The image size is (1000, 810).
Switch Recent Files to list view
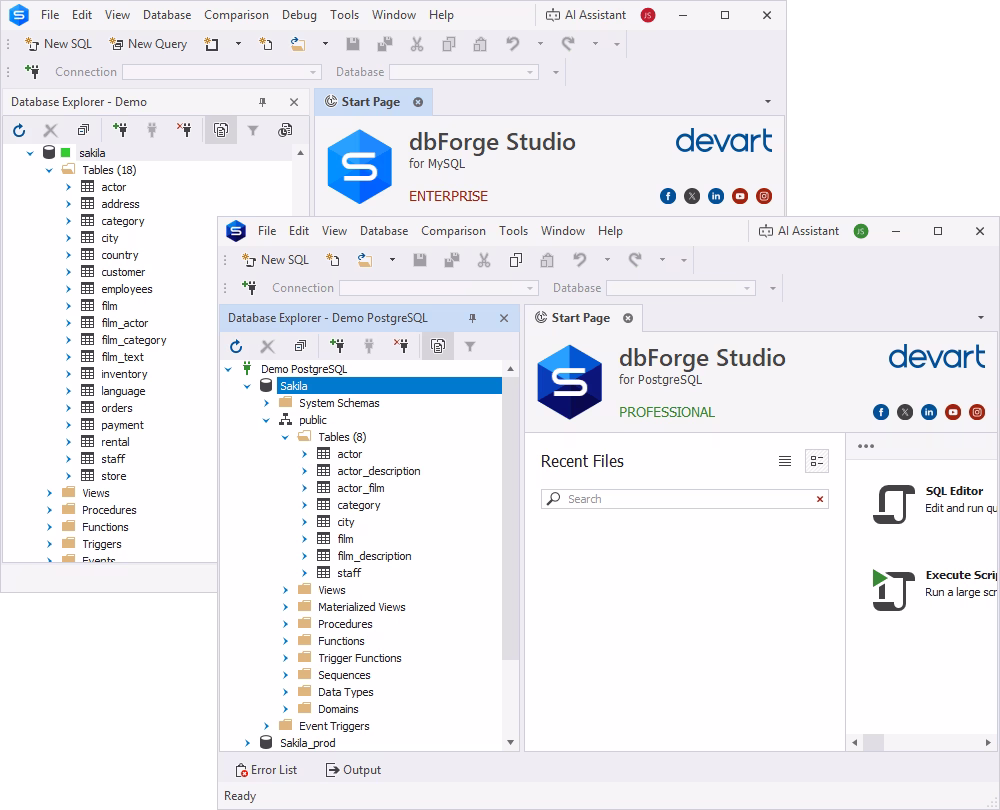pos(785,461)
